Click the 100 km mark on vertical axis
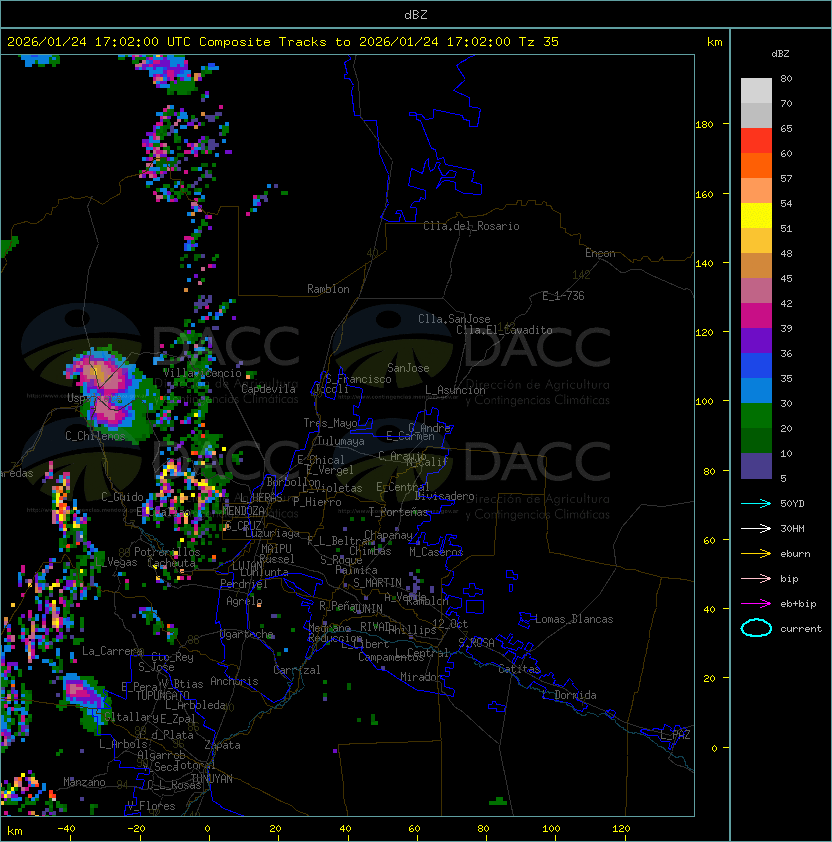This screenshot has width=832, height=842. click(x=704, y=402)
